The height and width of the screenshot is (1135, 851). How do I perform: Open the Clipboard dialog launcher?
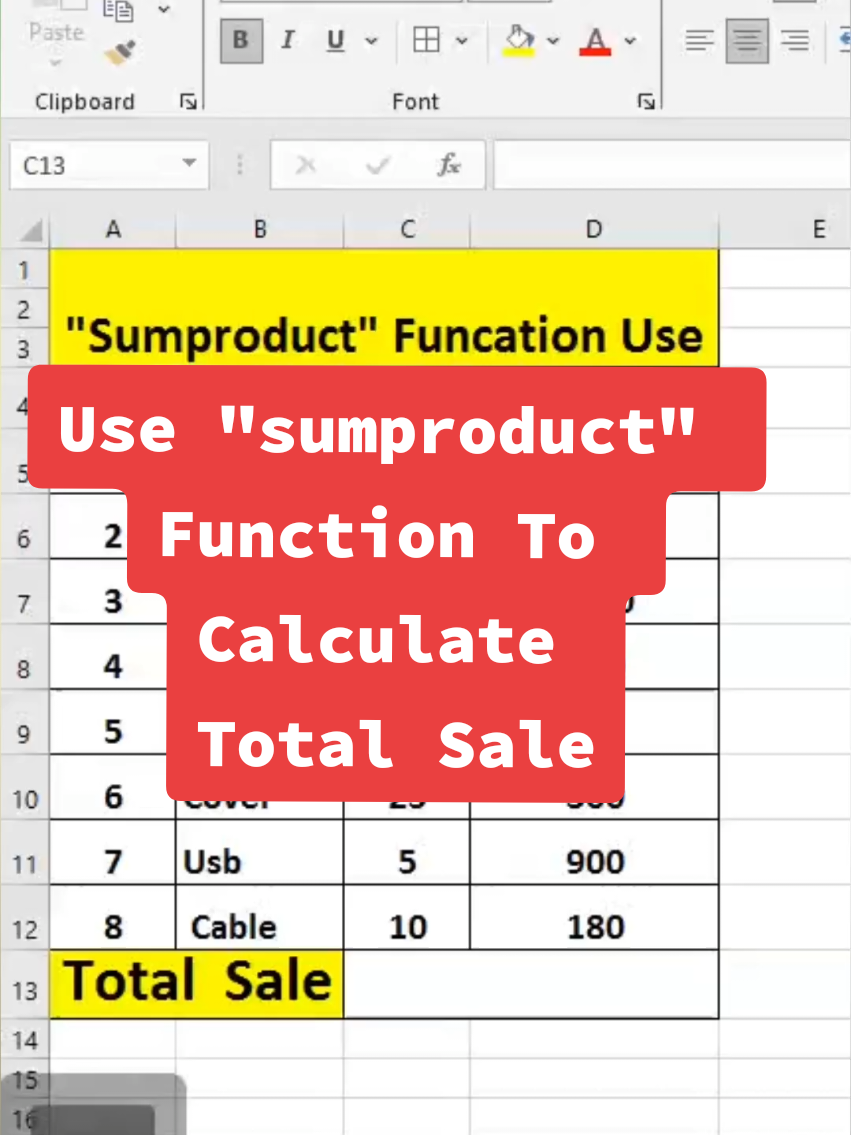tap(188, 102)
